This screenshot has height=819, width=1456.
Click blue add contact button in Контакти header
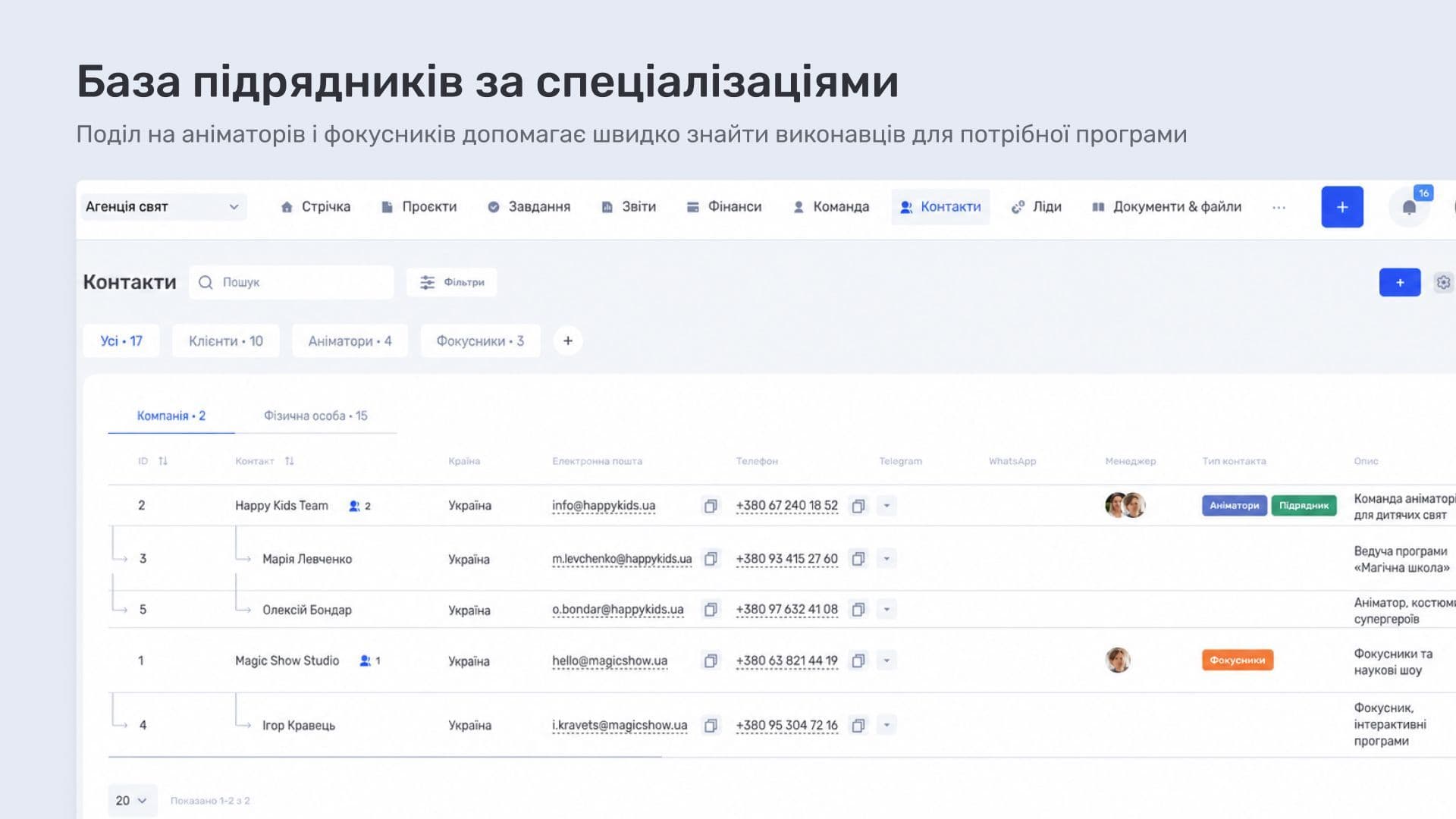pos(1400,282)
